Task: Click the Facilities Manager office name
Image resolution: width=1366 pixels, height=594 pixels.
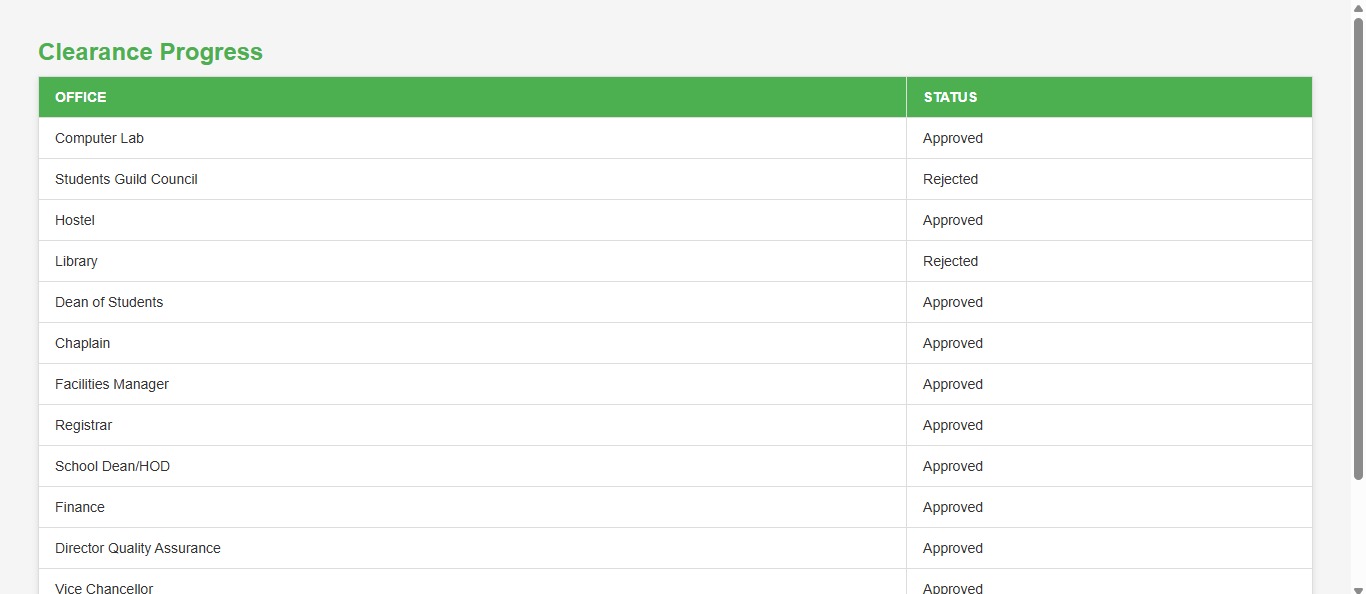Action: 112,384
